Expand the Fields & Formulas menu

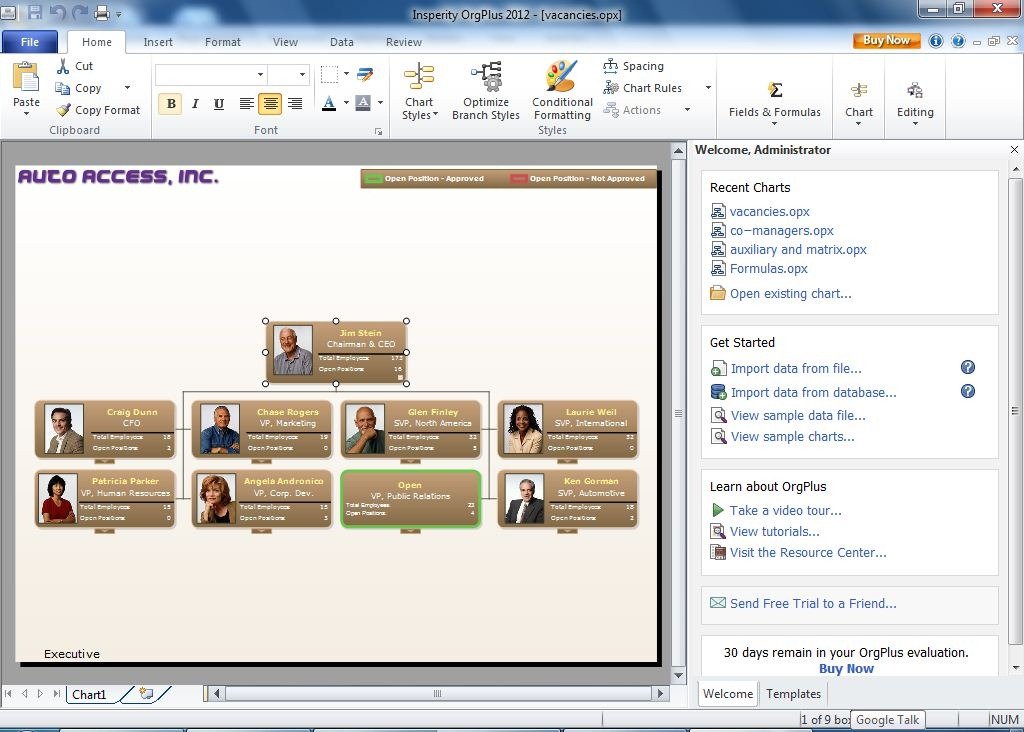pyautogui.click(x=775, y=103)
